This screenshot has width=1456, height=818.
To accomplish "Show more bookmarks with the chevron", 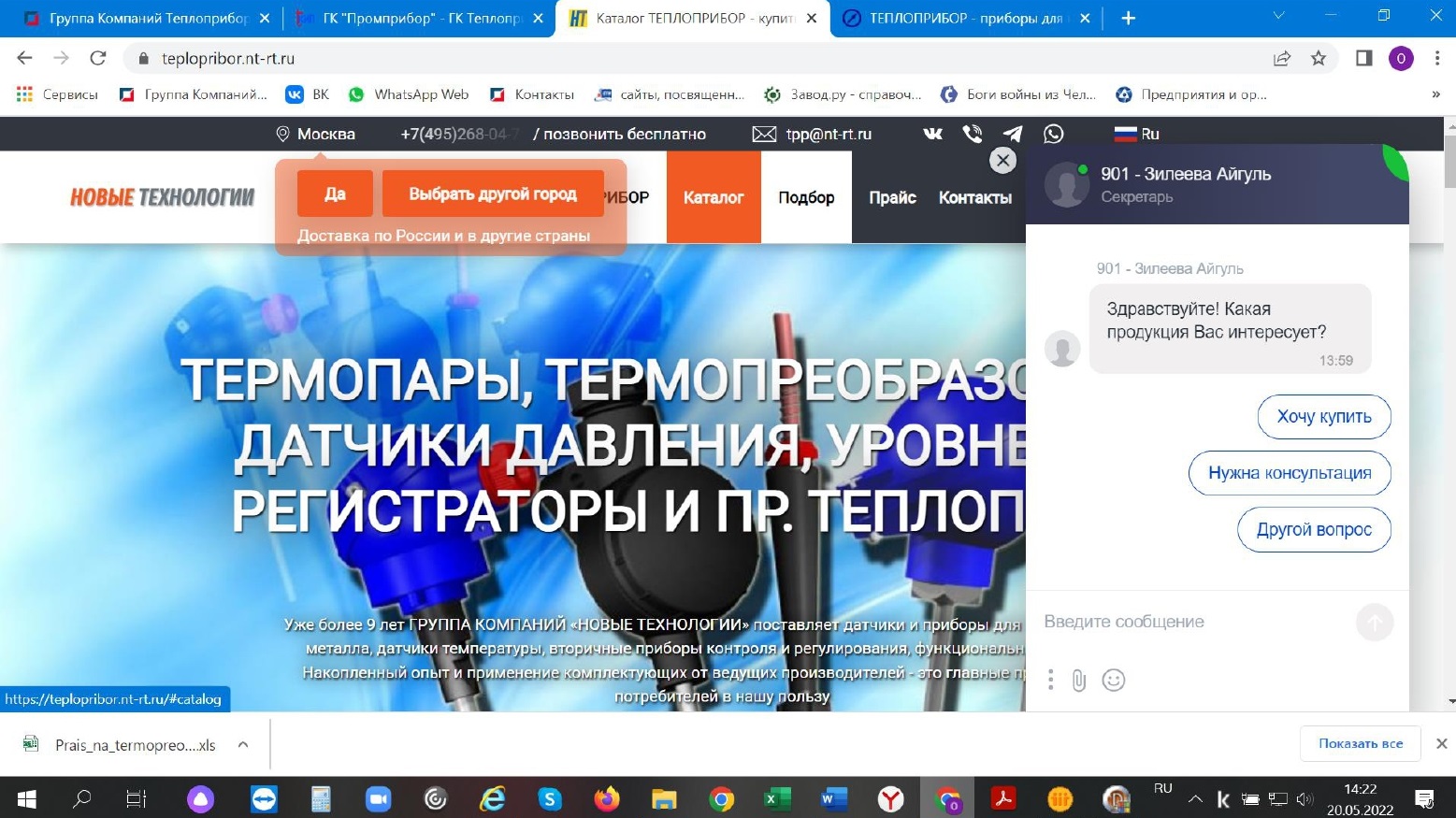I will [1436, 94].
